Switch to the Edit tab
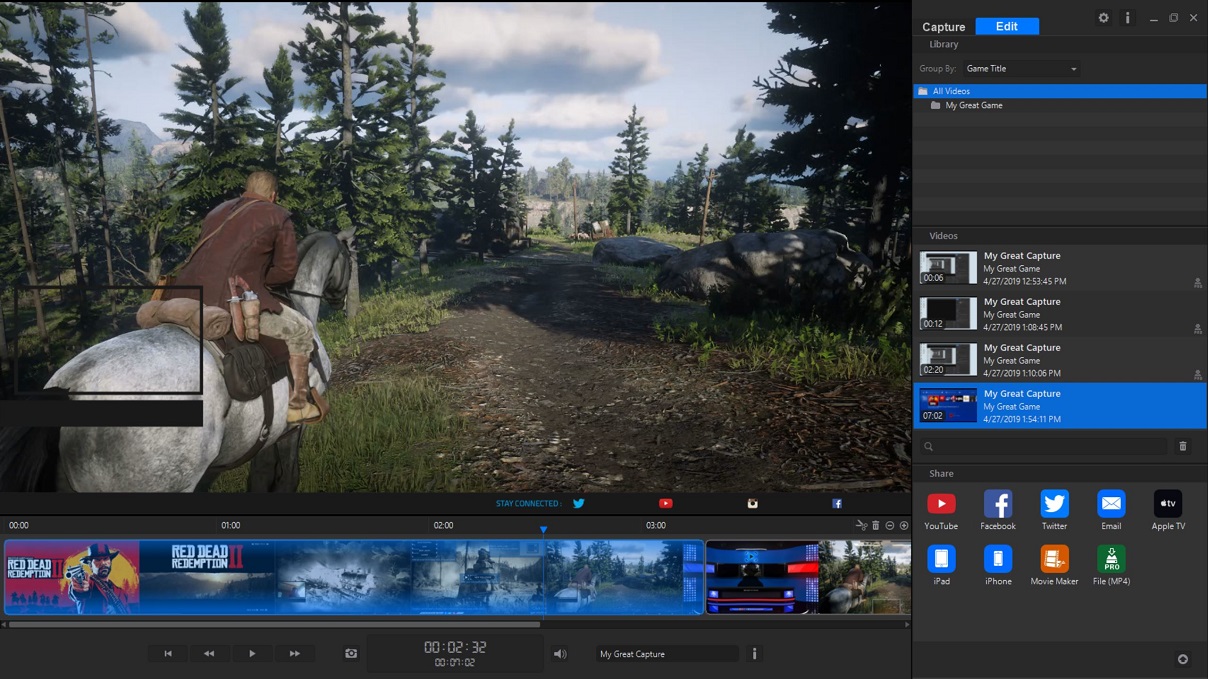This screenshot has height=679, width=1208. [1007, 27]
